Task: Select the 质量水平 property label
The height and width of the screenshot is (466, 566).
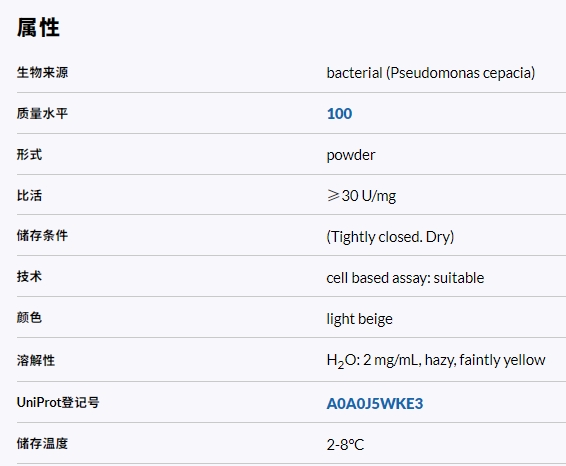Action: (42, 113)
